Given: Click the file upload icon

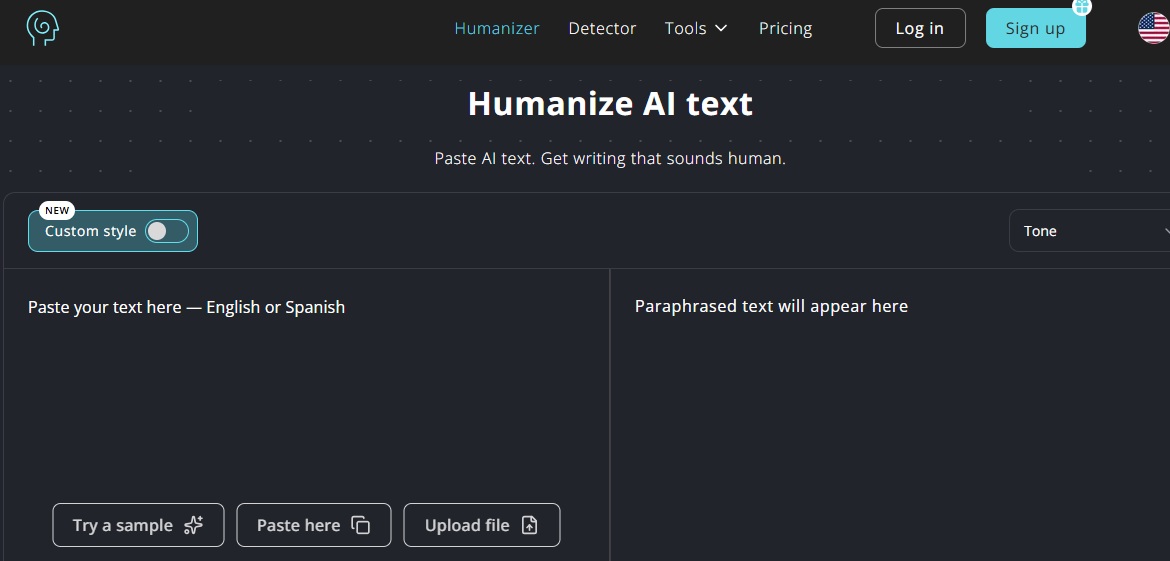Looking at the screenshot, I should (529, 525).
